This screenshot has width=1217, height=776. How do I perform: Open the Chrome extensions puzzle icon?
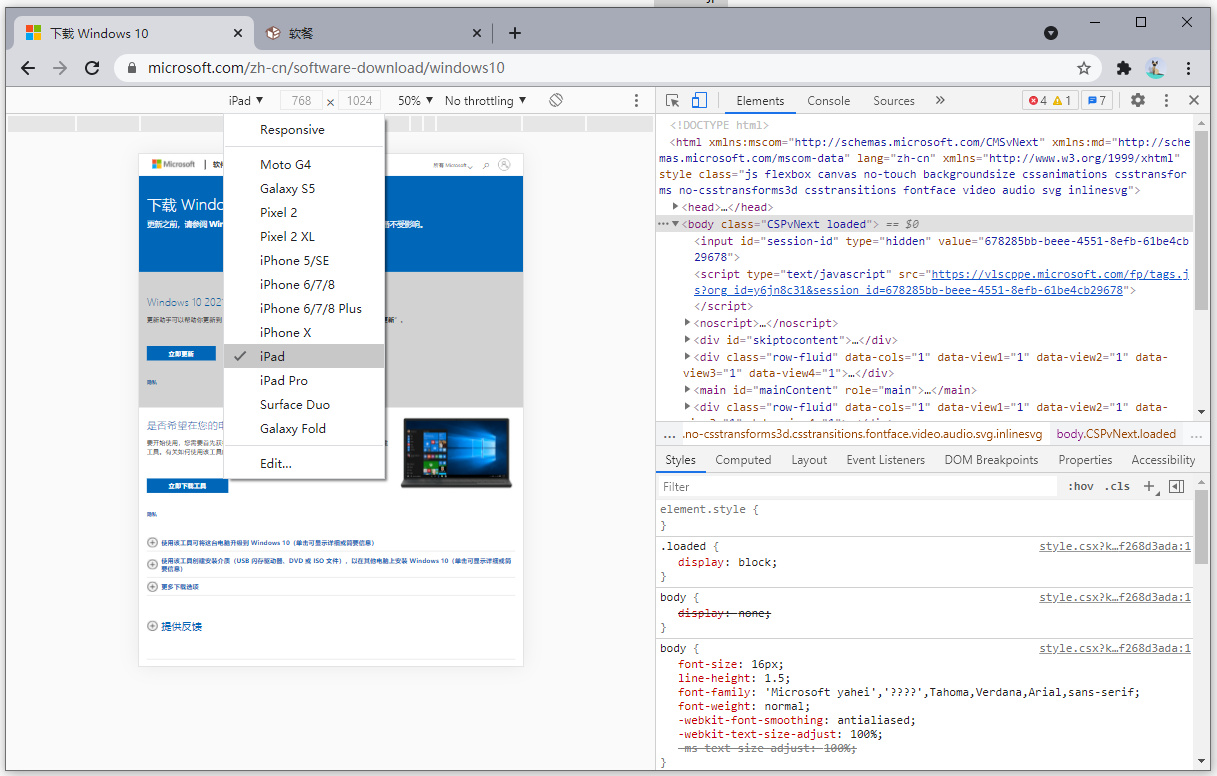(x=1124, y=69)
